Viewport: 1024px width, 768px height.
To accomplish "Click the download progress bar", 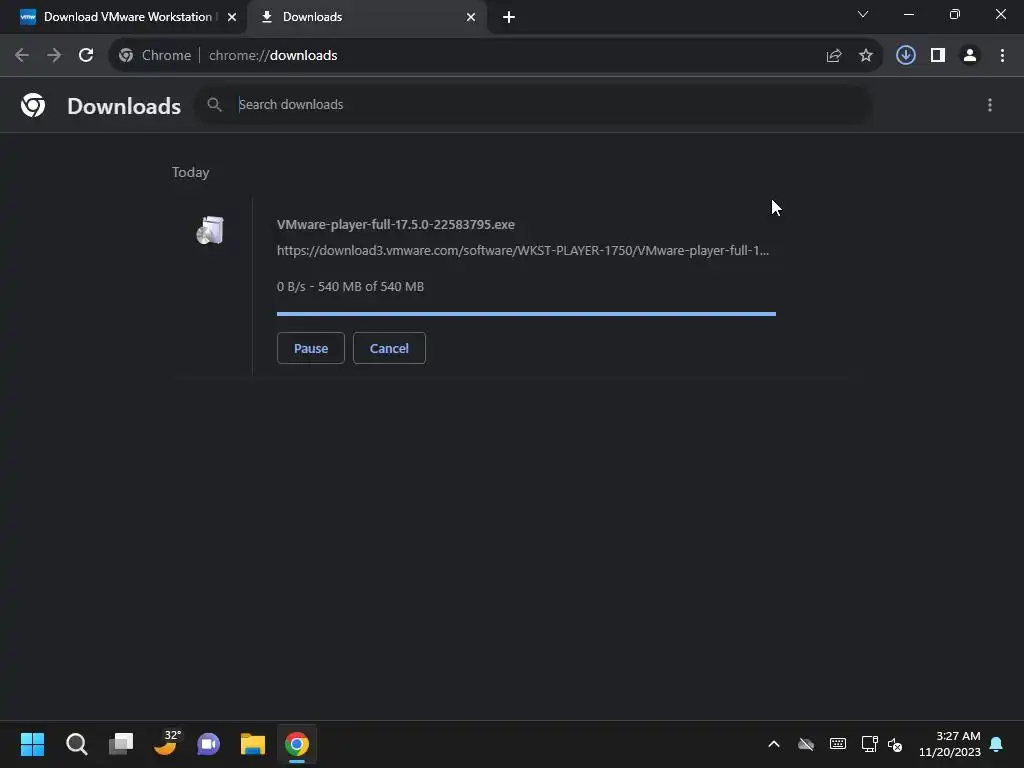I will pyautogui.click(x=526, y=314).
